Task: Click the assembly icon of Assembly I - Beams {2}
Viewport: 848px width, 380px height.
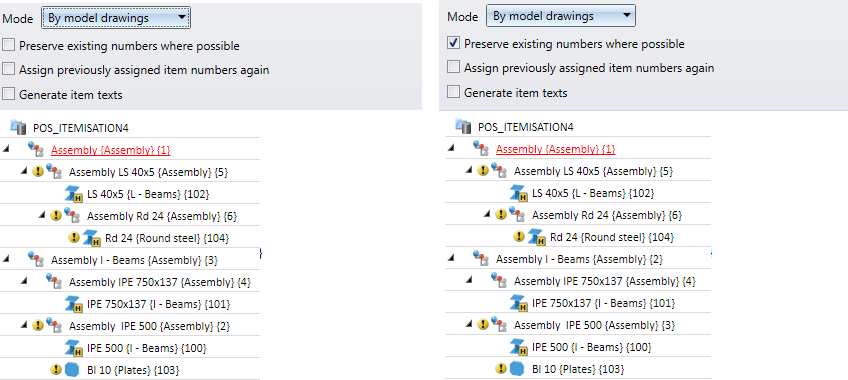Action: pos(481,258)
